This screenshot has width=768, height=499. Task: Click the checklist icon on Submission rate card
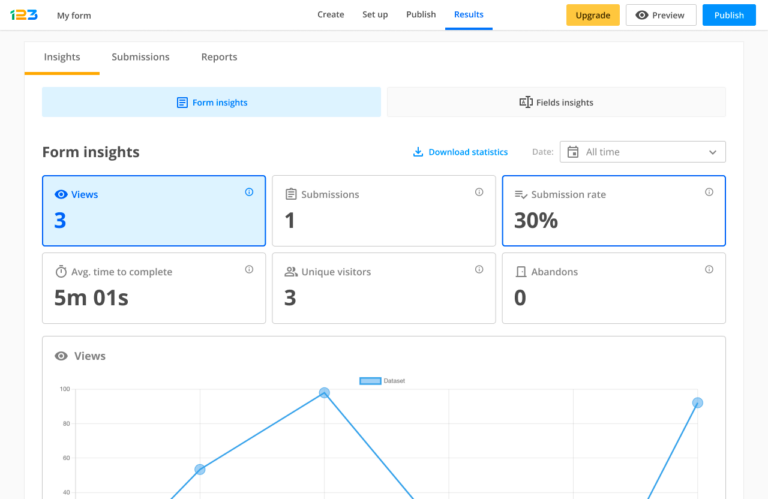click(x=521, y=194)
